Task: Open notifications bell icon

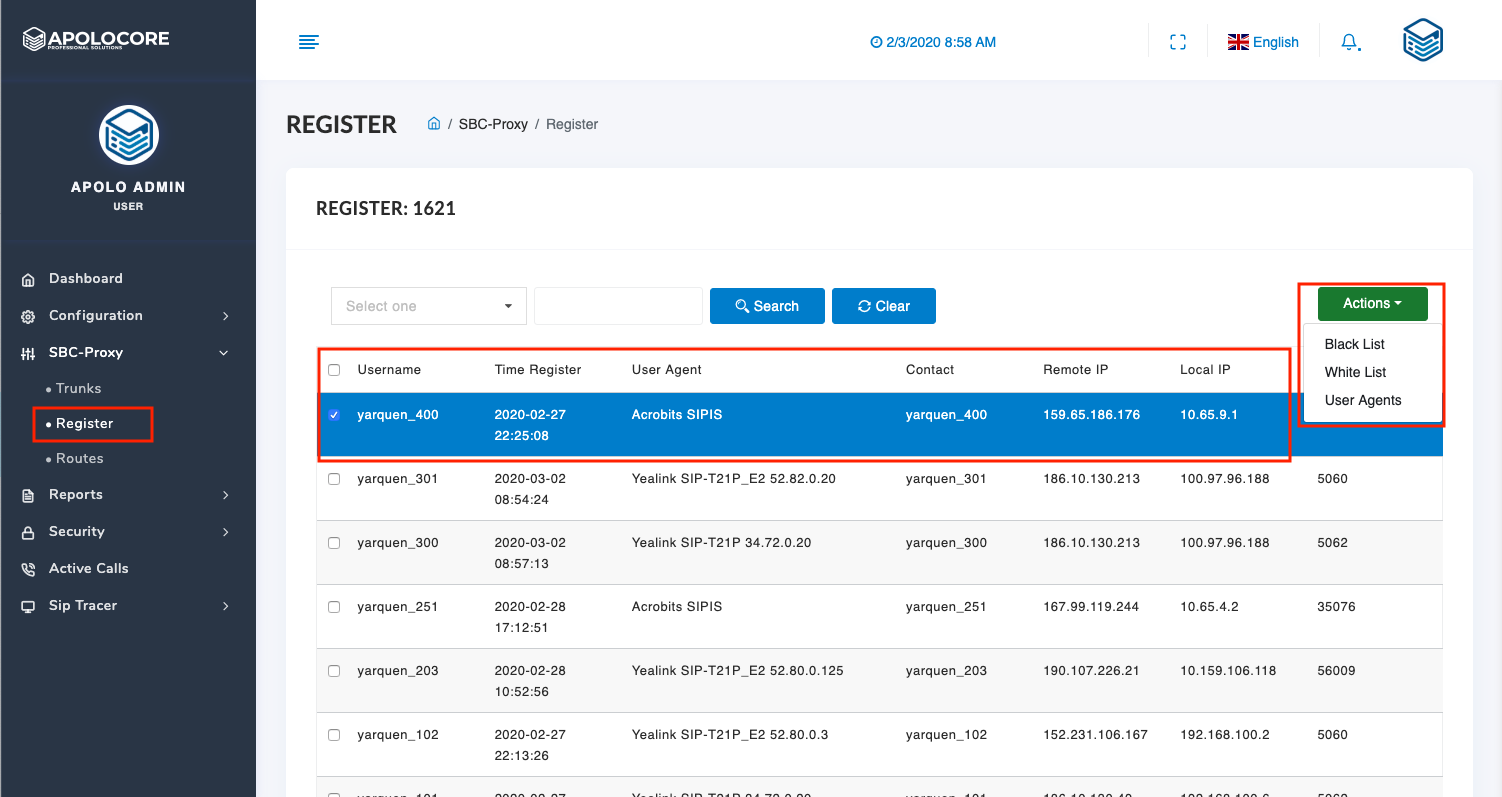Action: pyautogui.click(x=1350, y=42)
